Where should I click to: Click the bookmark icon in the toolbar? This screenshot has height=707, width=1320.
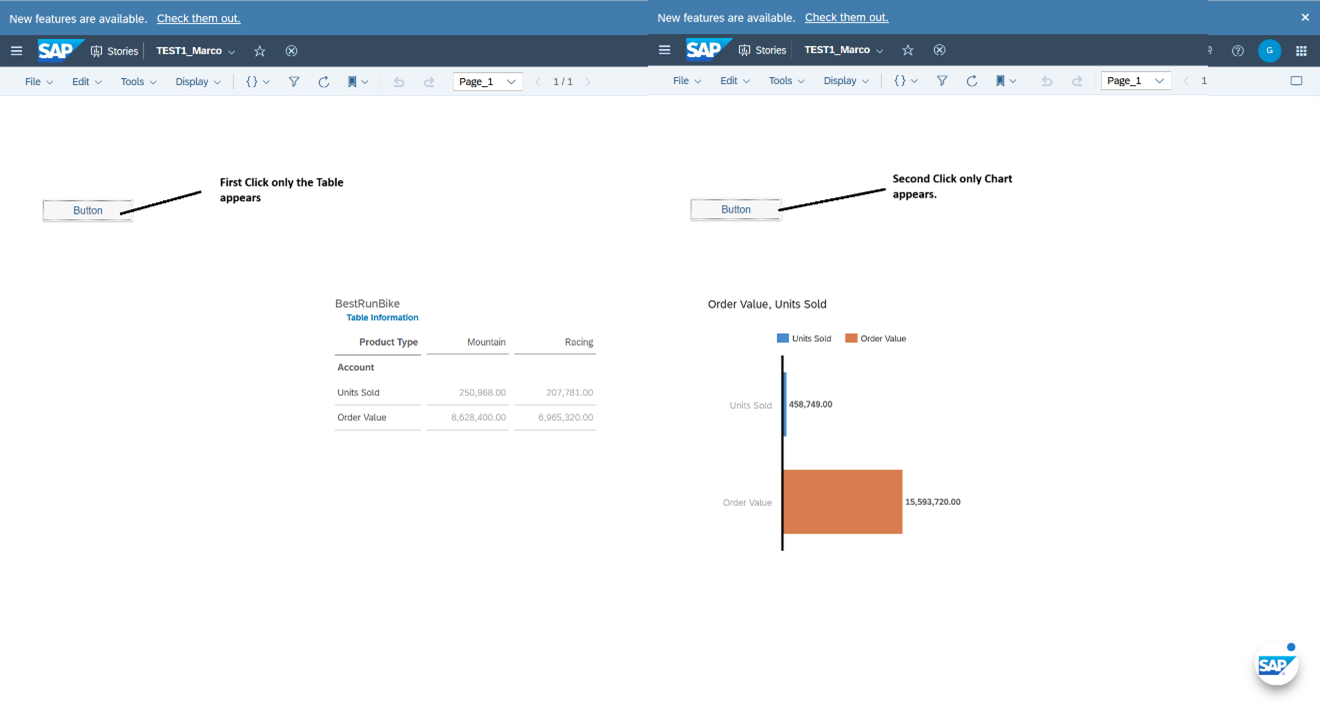(352, 81)
